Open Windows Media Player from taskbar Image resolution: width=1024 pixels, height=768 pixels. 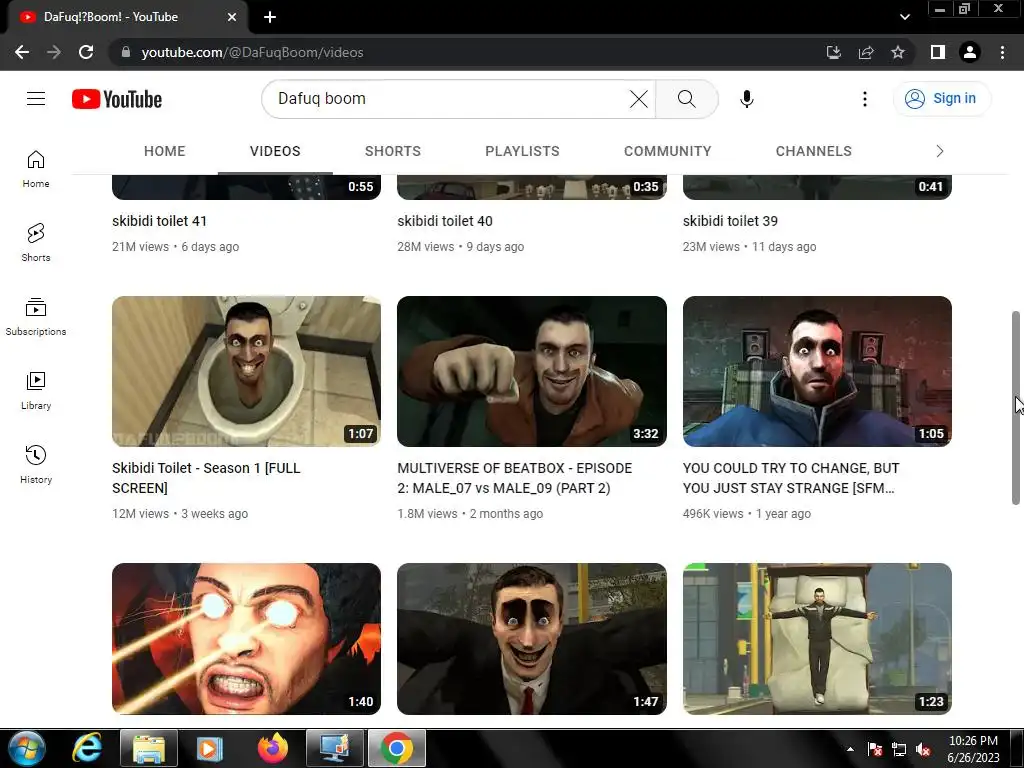pyautogui.click(x=210, y=748)
